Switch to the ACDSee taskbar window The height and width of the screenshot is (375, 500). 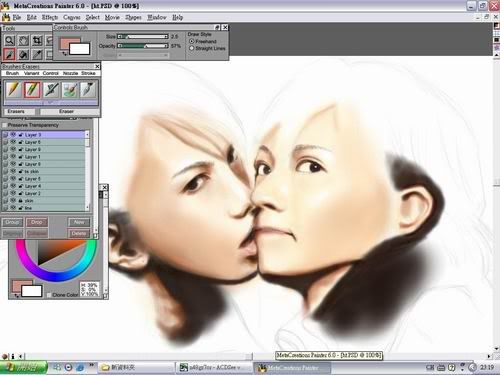pos(213,368)
